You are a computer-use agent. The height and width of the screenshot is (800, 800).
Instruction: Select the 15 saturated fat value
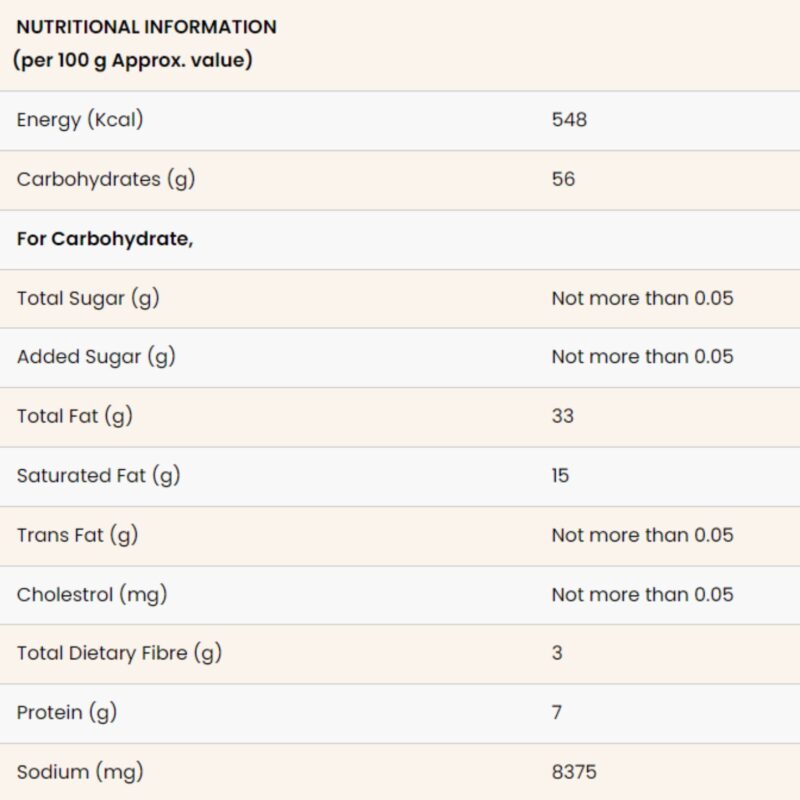560,476
